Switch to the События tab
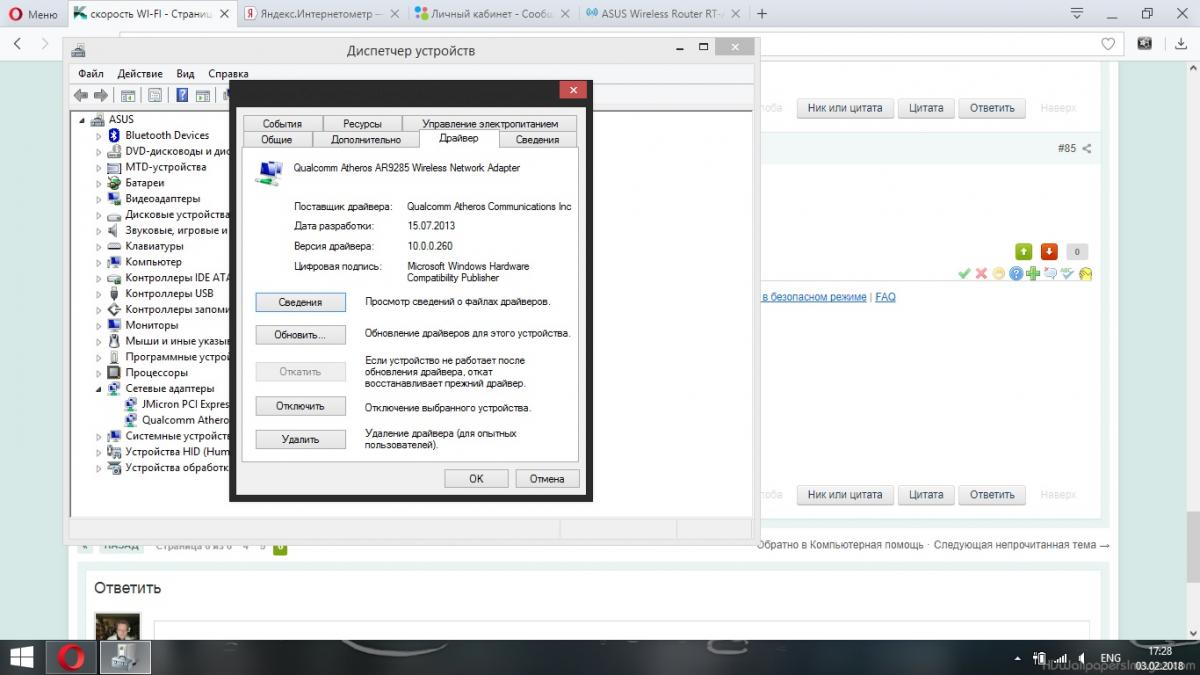Screen dimensions: 1200x675 pos(282,124)
